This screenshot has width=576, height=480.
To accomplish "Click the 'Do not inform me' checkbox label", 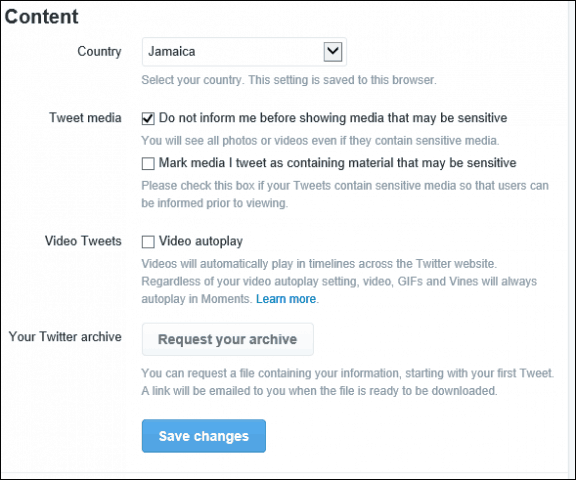I will click(333, 118).
